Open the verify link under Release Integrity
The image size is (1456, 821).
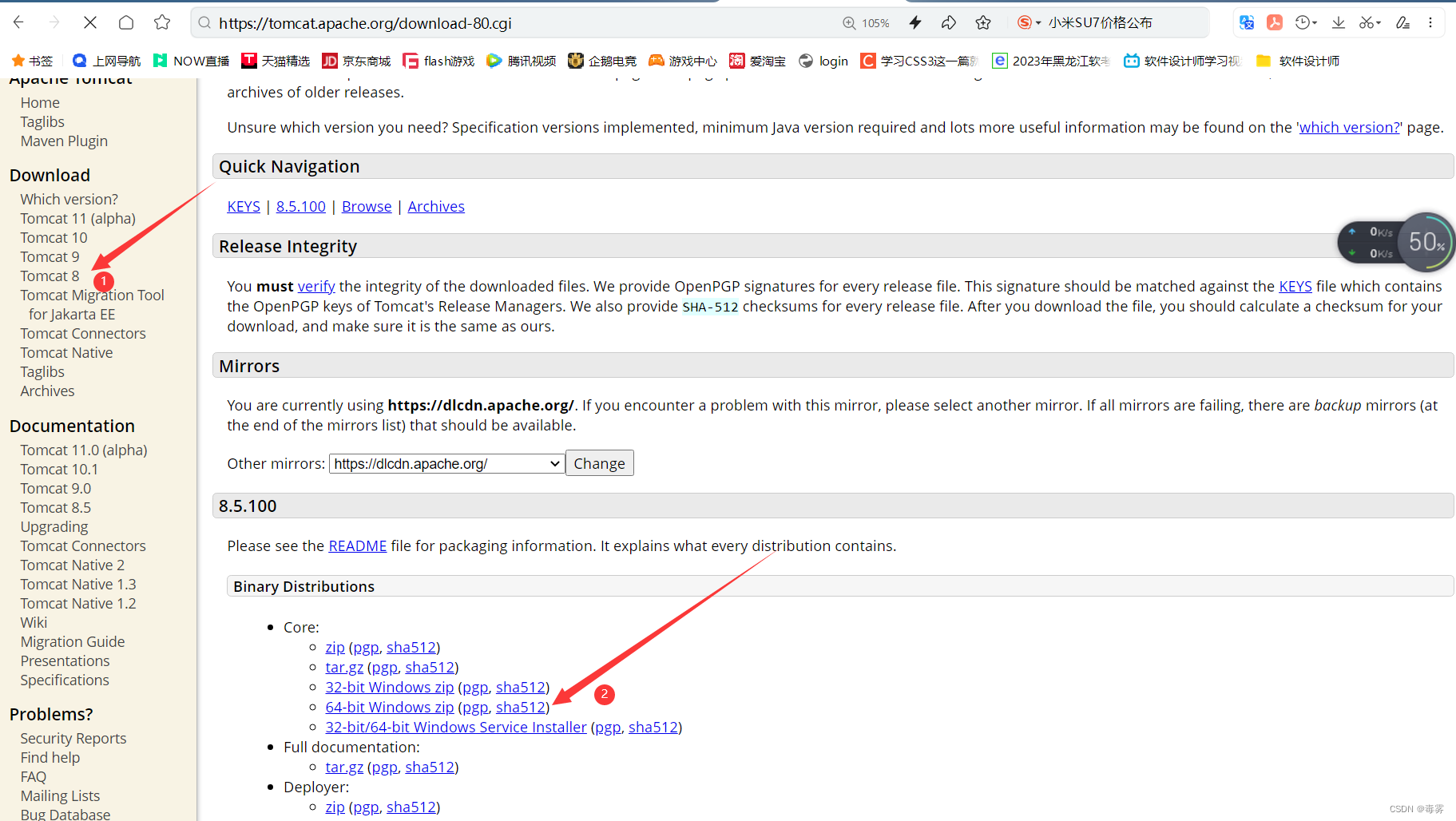pyautogui.click(x=316, y=286)
